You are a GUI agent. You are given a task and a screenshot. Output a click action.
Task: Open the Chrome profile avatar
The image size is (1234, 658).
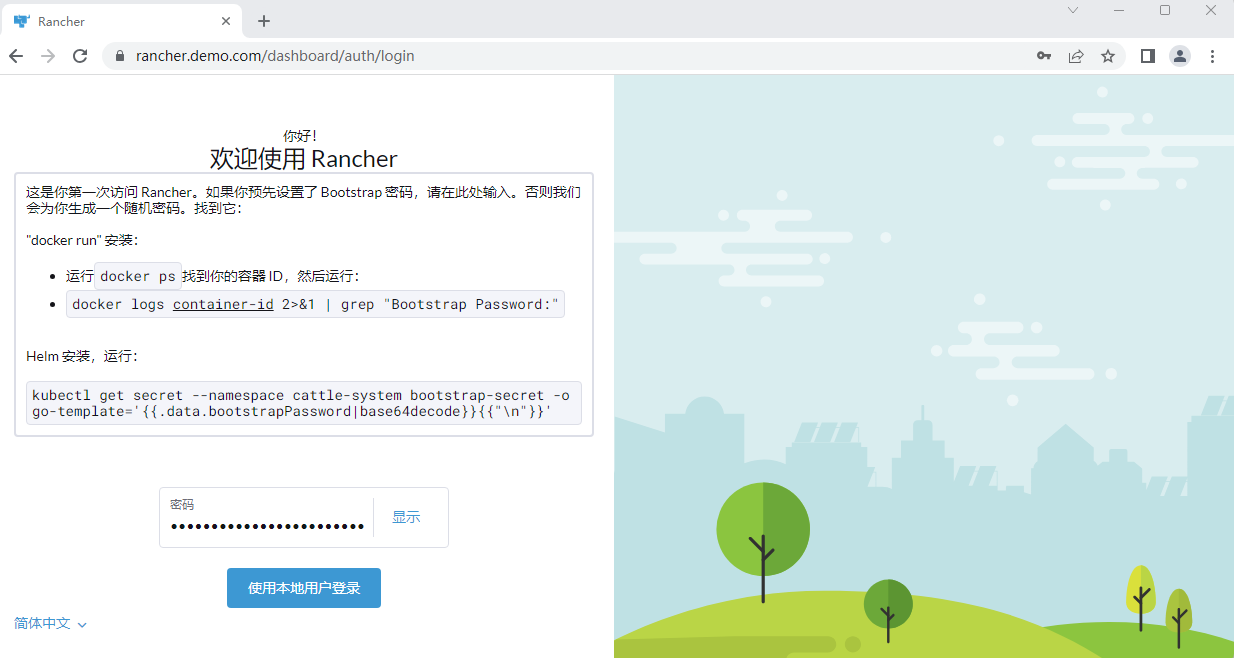tap(1180, 56)
